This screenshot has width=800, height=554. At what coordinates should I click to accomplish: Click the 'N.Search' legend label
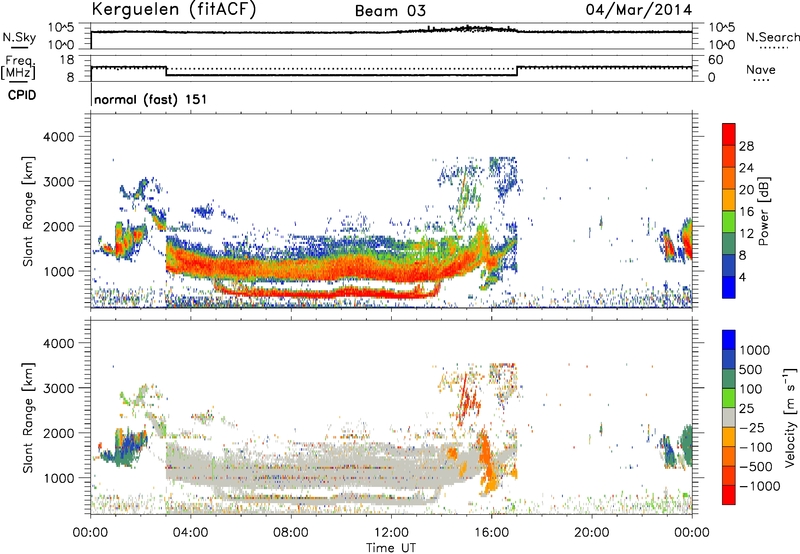(x=772, y=37)
